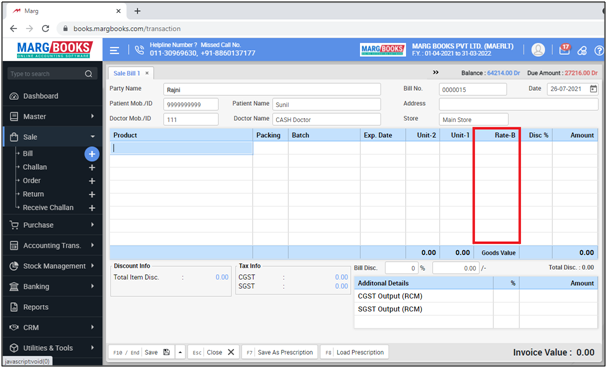Click the sidebar search magnifier icon
Screen dimensions: 608x368
(x=88, y=74)
